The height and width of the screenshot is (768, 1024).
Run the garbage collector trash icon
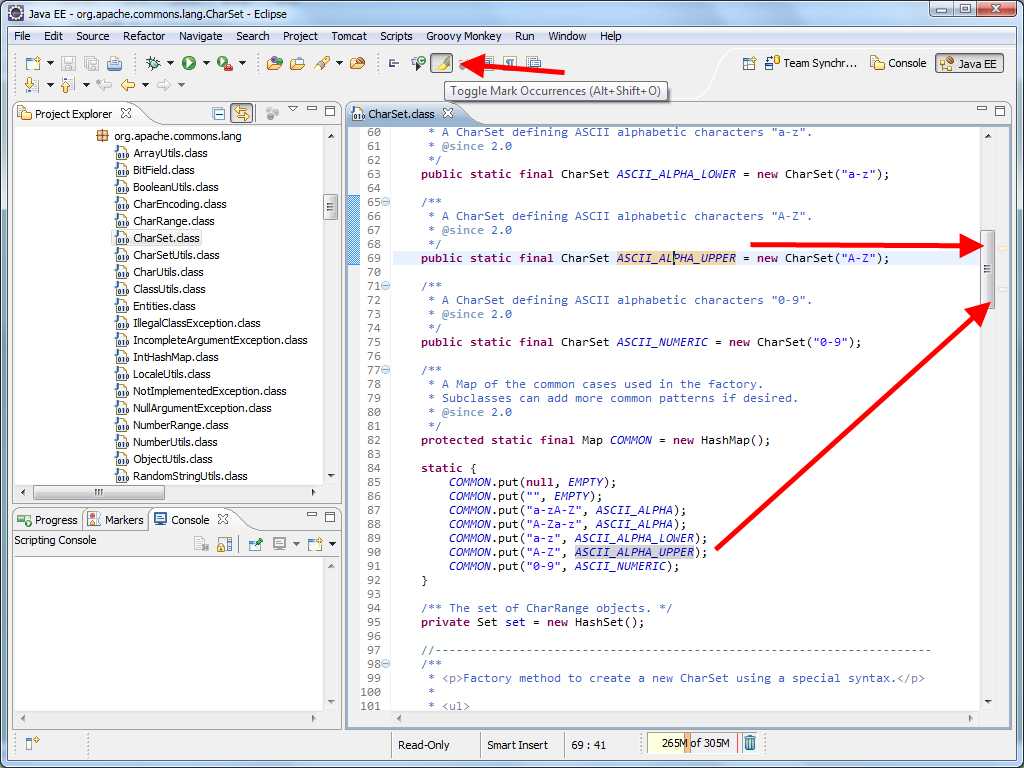click(x=750, y=743)
